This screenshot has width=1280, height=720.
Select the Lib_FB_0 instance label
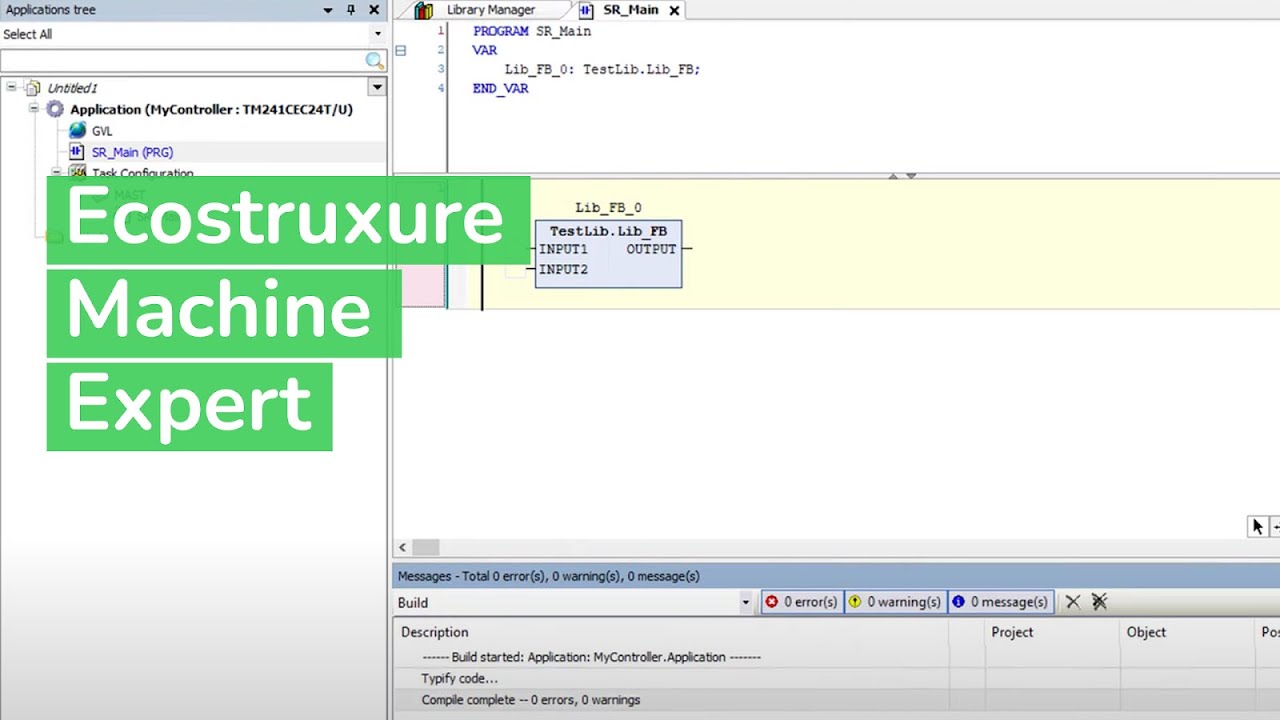[608, 208]
